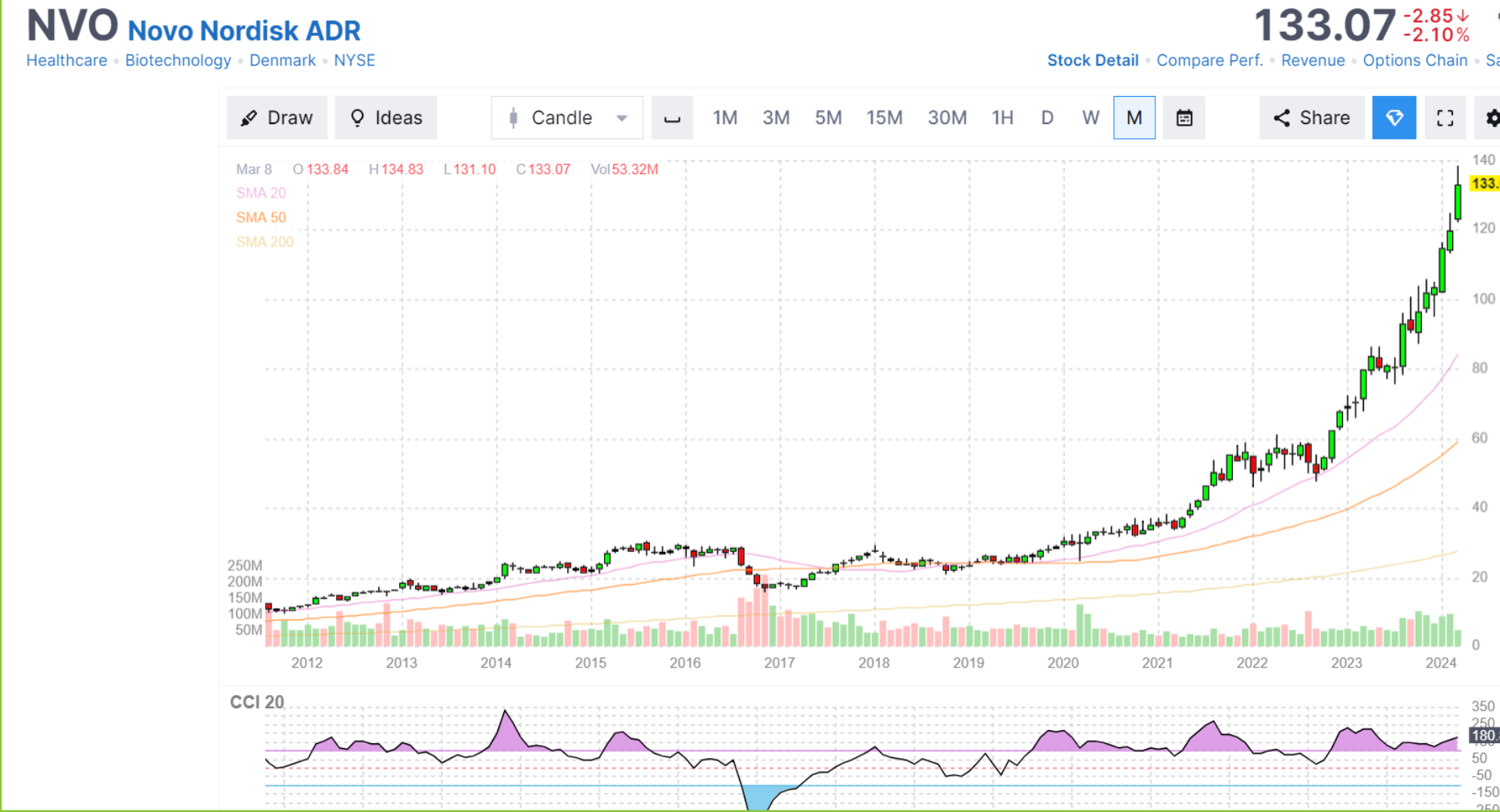Viewport: 1500px width, 812px height.
Task: Click the scale toggle icon beside Candle
Action: pyautogui.click(x=672, y=118)
